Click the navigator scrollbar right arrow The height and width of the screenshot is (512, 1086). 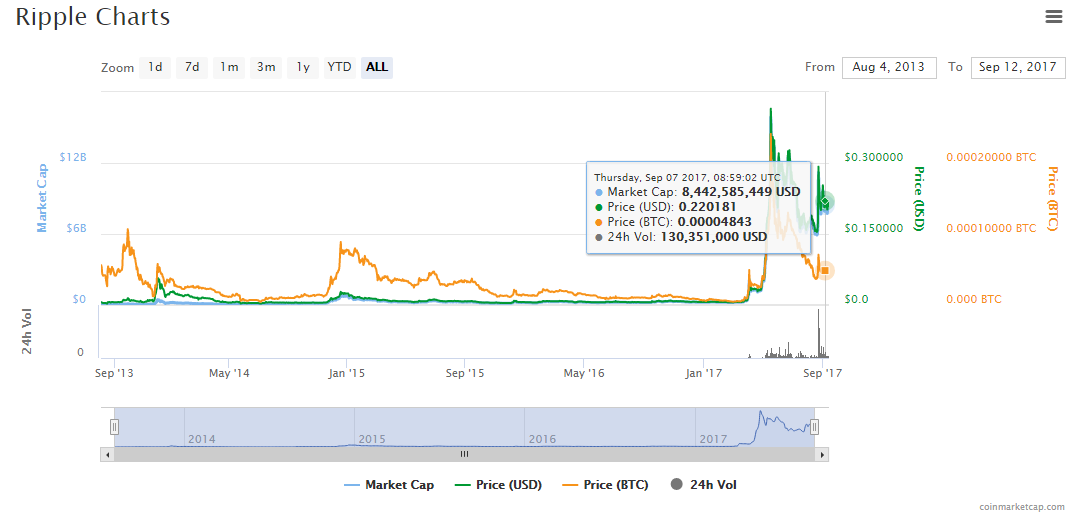[x=822, y=454]
